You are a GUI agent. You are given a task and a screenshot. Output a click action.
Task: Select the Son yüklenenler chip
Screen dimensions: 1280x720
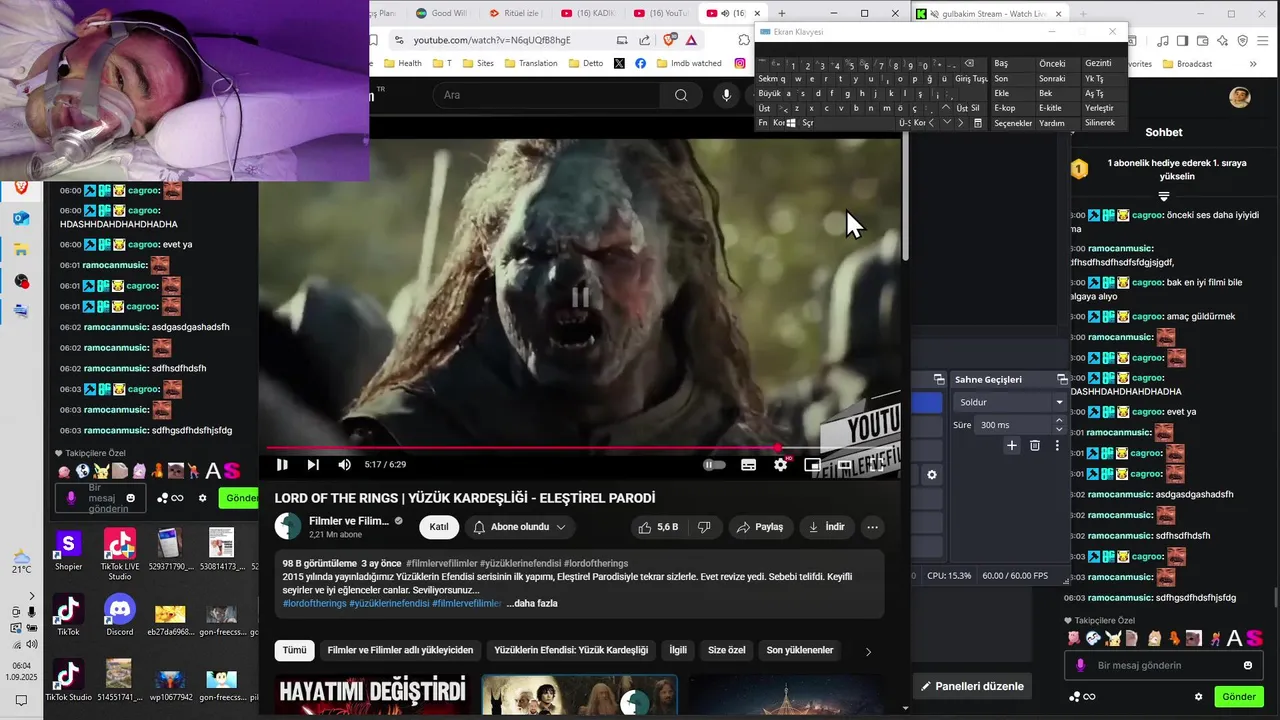pos(800,650)
